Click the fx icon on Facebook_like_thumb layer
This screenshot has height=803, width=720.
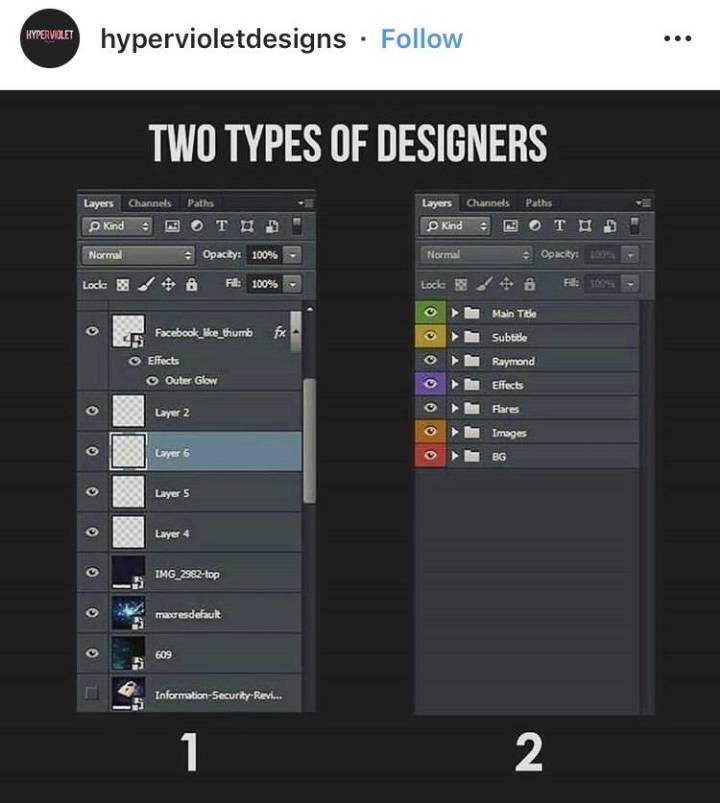pyautogui.click(x=280, y=332)
